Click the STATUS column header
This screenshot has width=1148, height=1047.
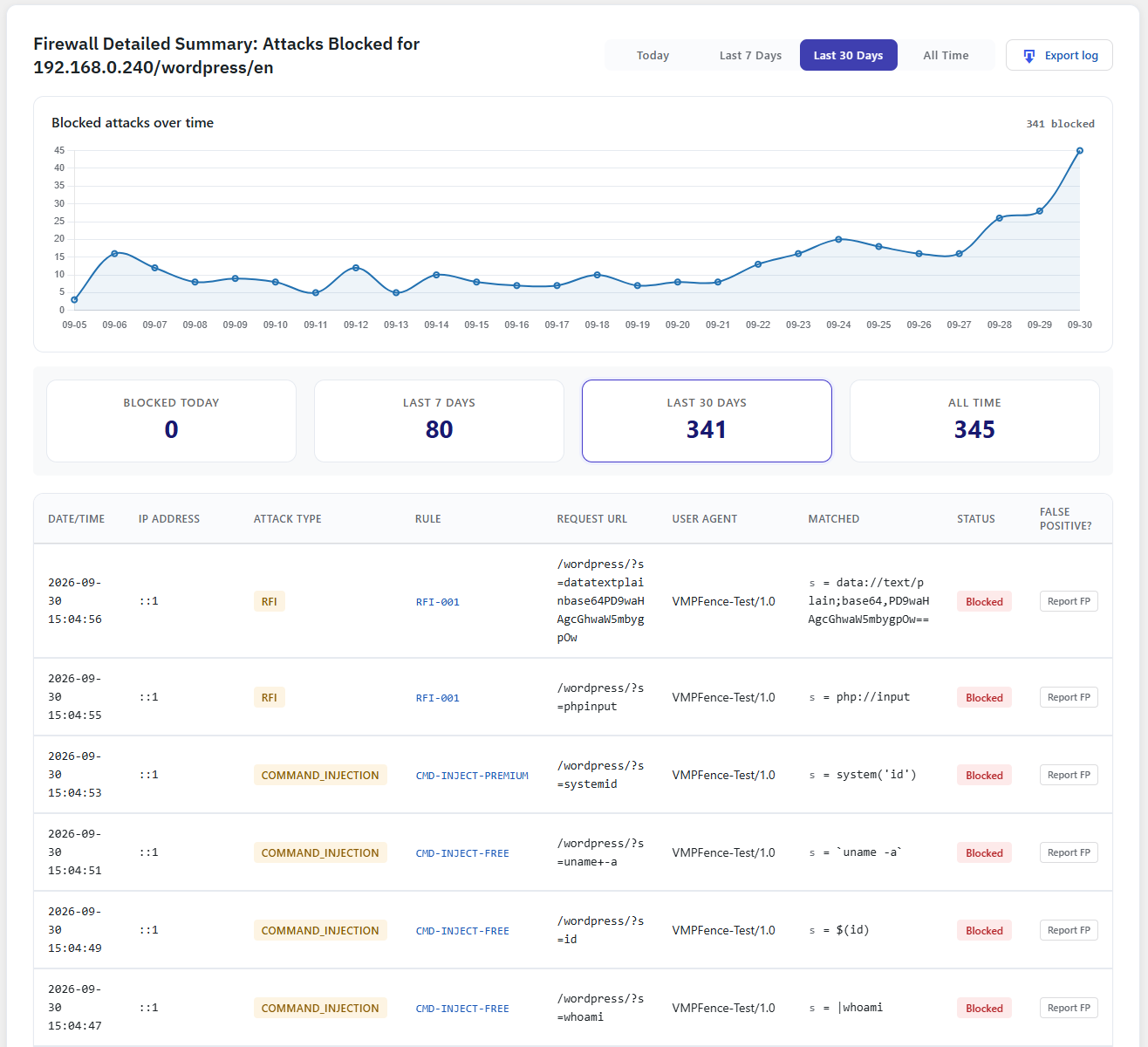[x=976, y=518]
